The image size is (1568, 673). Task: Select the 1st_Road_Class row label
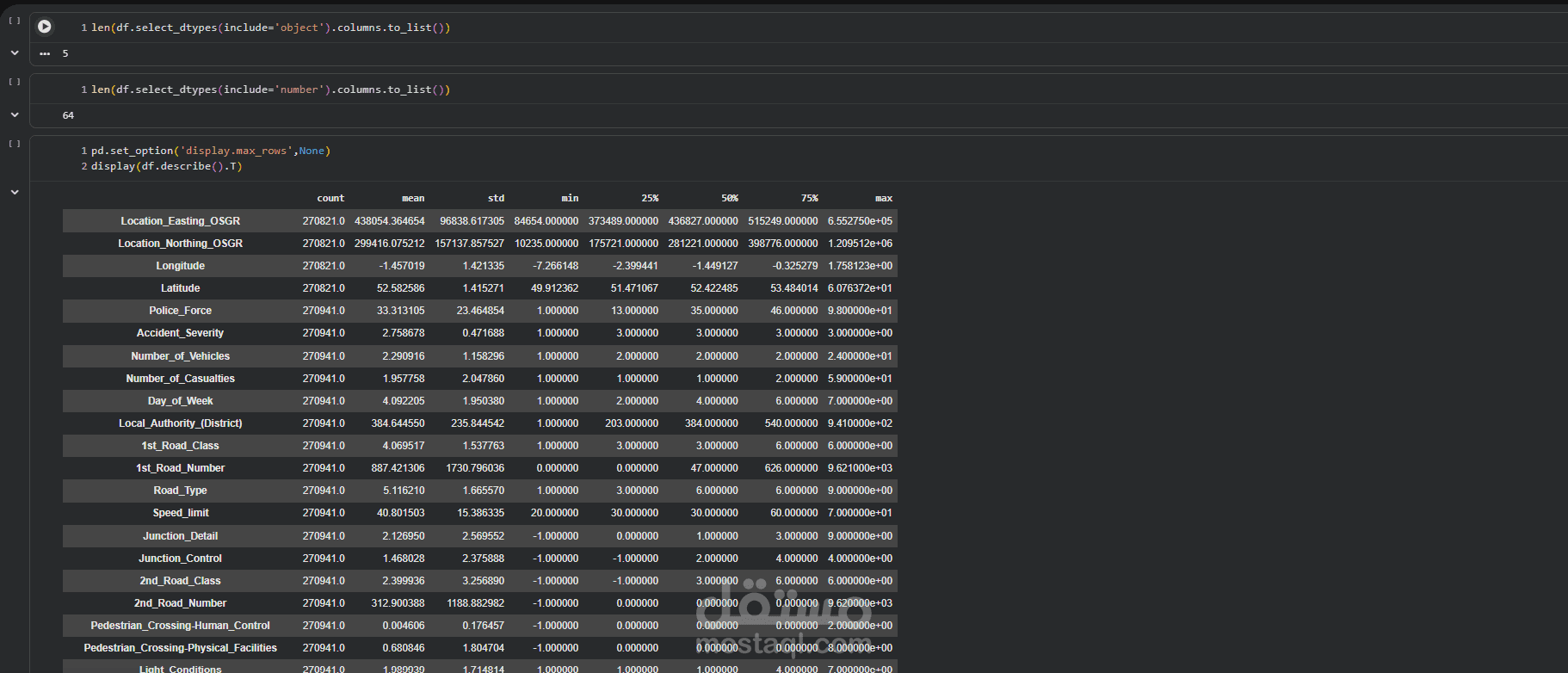(x=180, y=446)
